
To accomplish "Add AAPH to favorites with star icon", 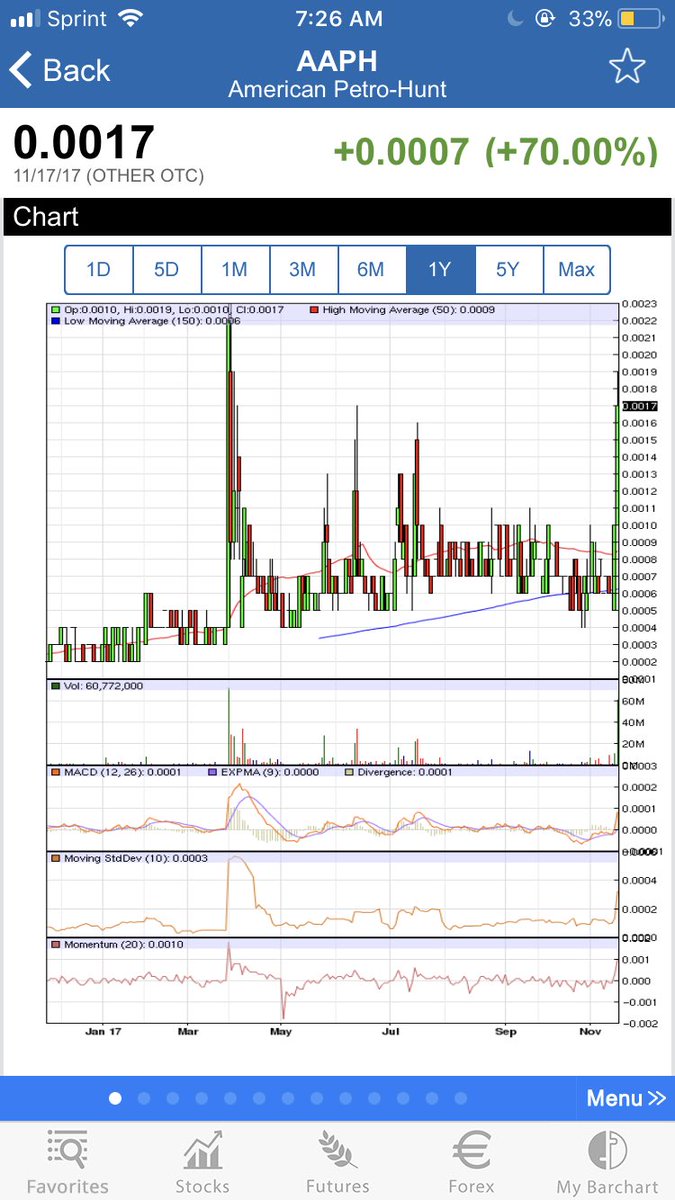I will pyautogui.click(x=627, y=67).
